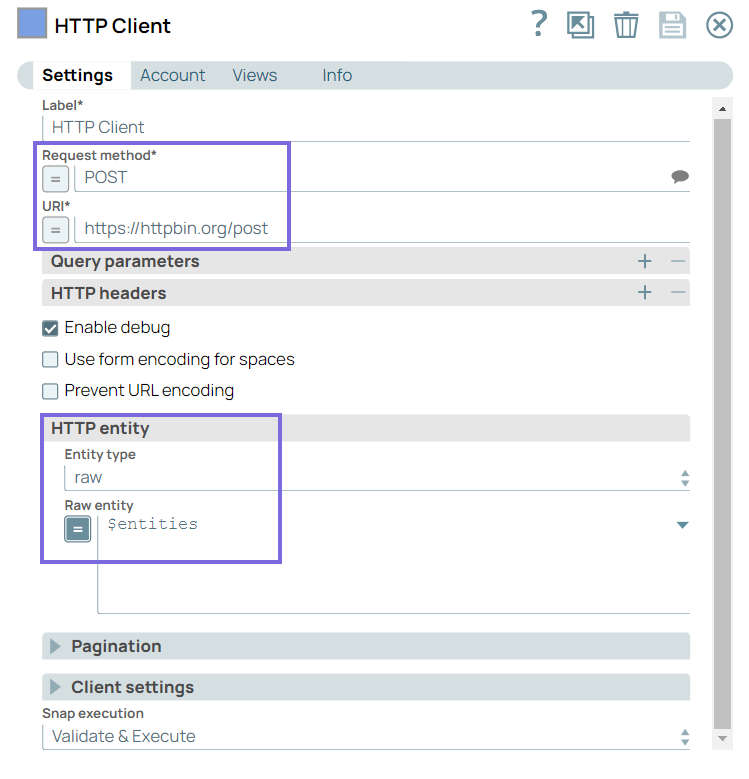The height and width of the screenshot is (779, 749).
Task: Toggle expression button for Request method
Action: (x=56, y=179)
